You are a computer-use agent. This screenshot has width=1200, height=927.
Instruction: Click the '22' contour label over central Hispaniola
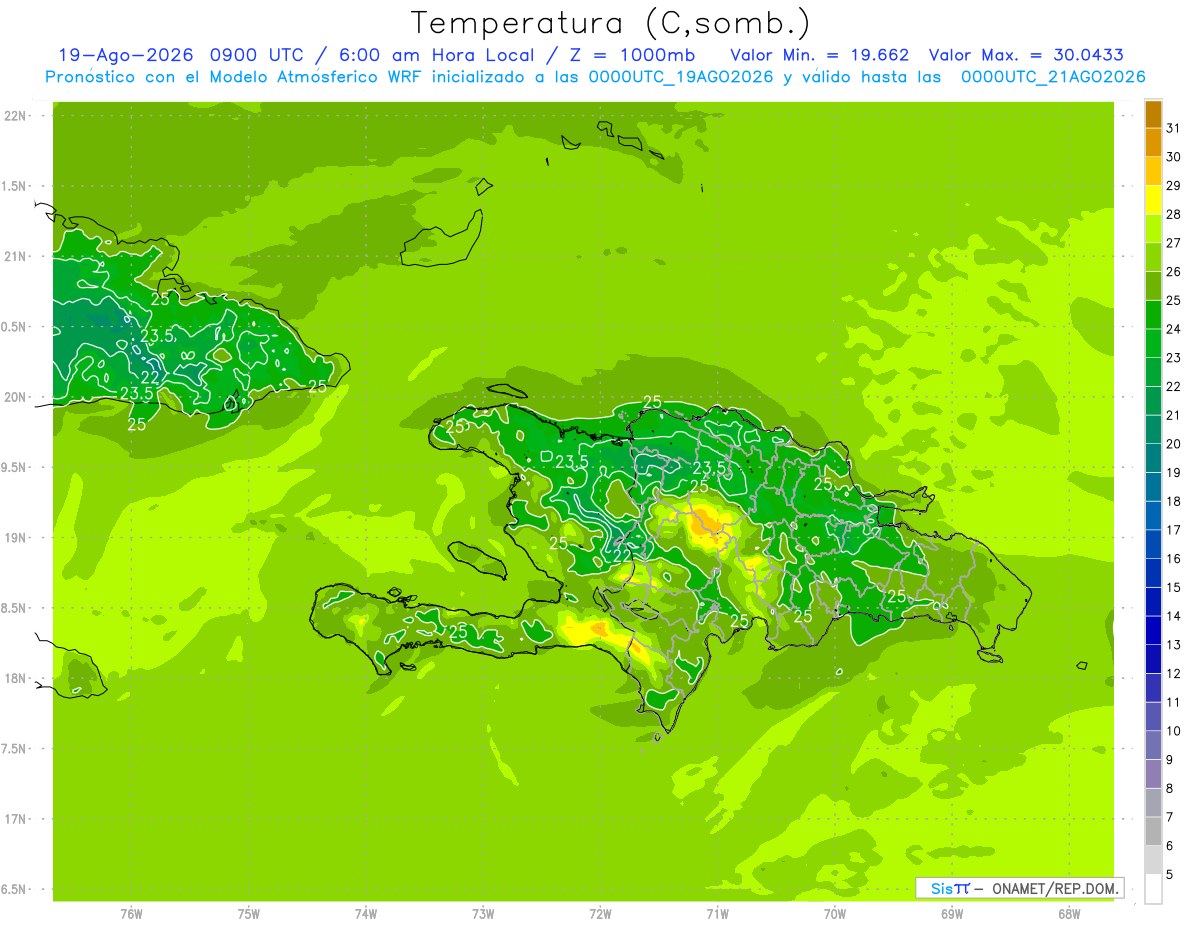(622, 556)
